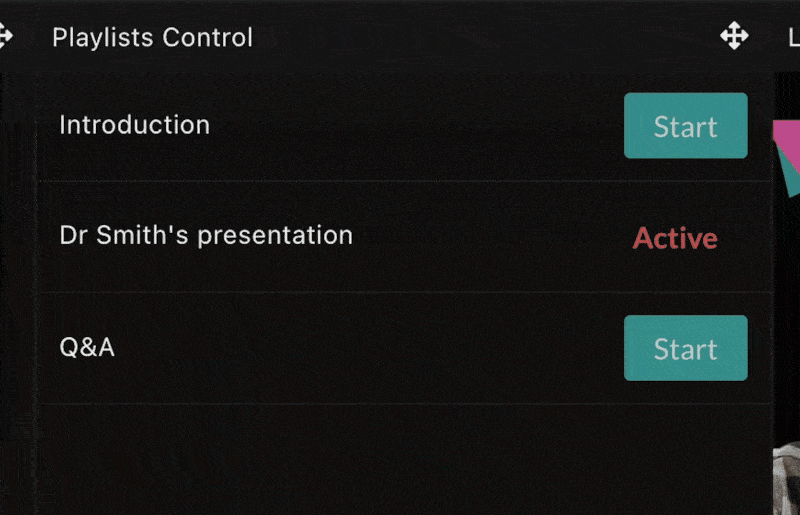The width and height of the screenshot is (800, 515).
Task: Select the Introduction playlist name
Action: (135, 125)
